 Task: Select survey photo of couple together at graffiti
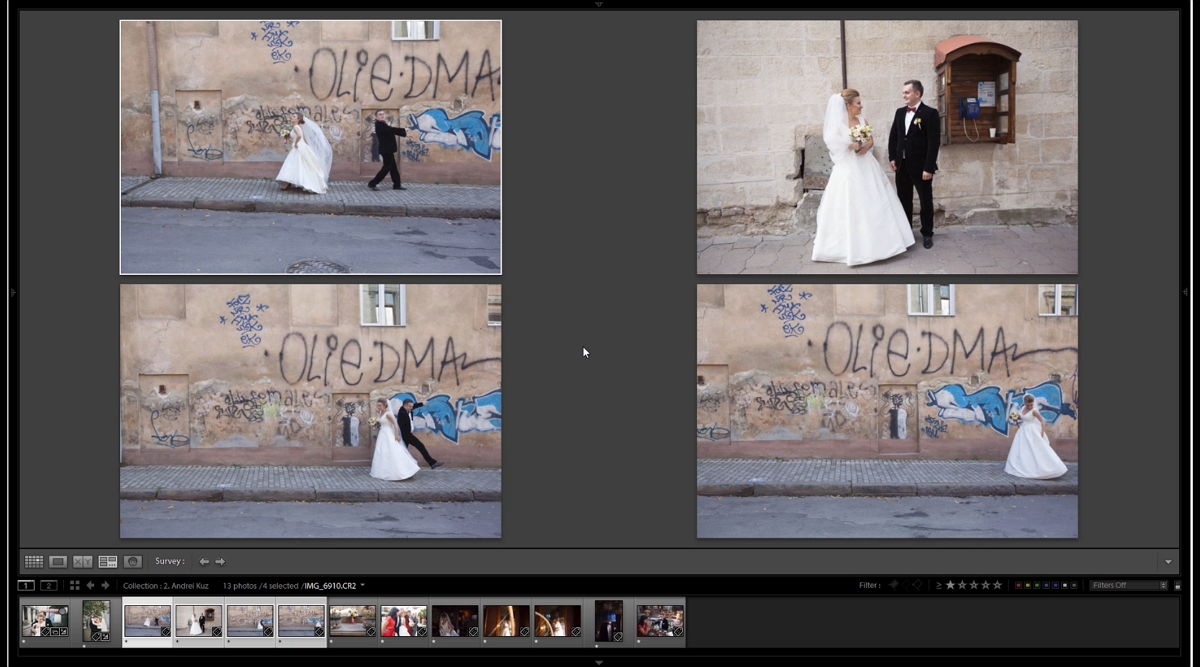point(311,411)
